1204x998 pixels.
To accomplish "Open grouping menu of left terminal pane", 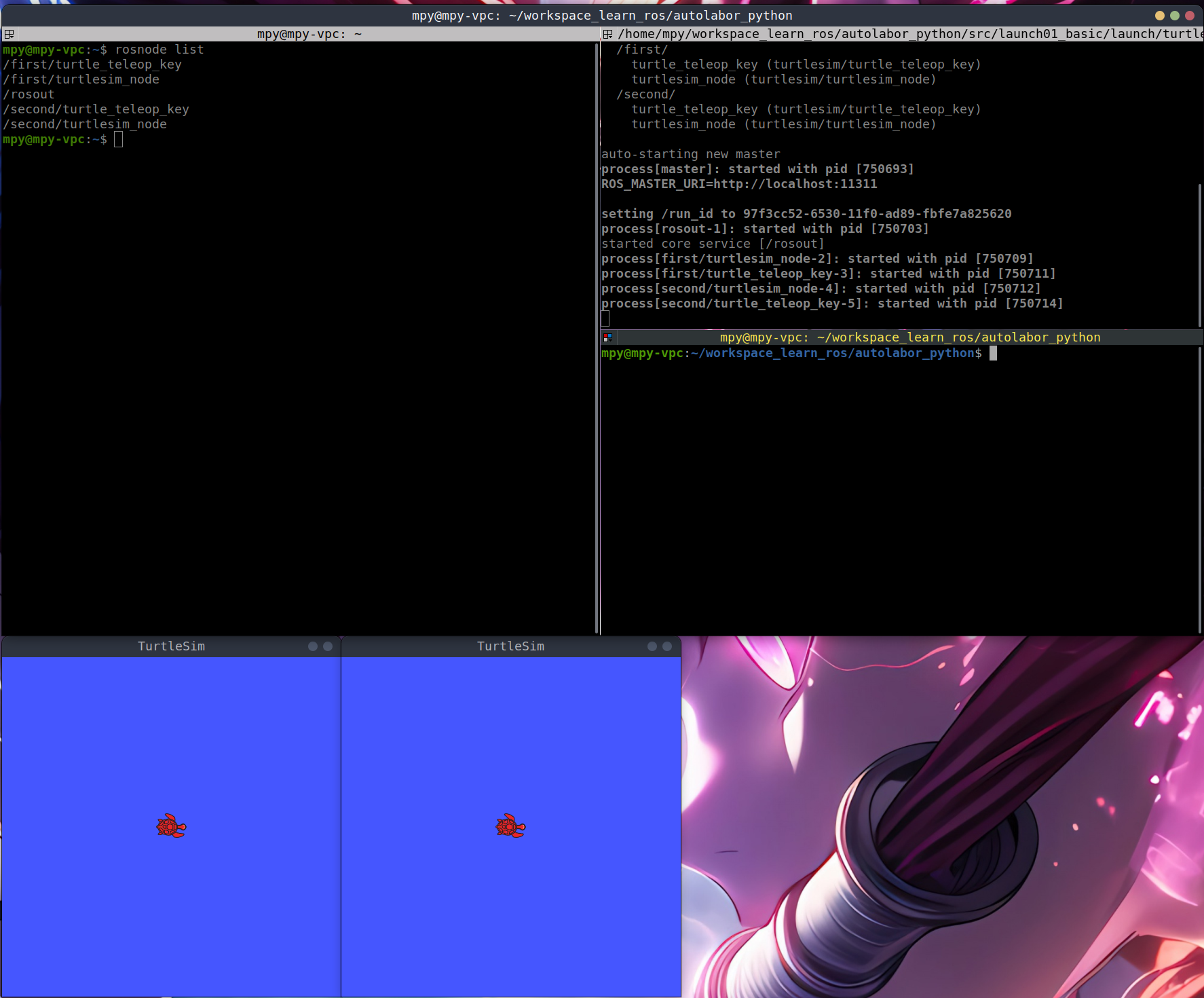I will click(9, 34).
